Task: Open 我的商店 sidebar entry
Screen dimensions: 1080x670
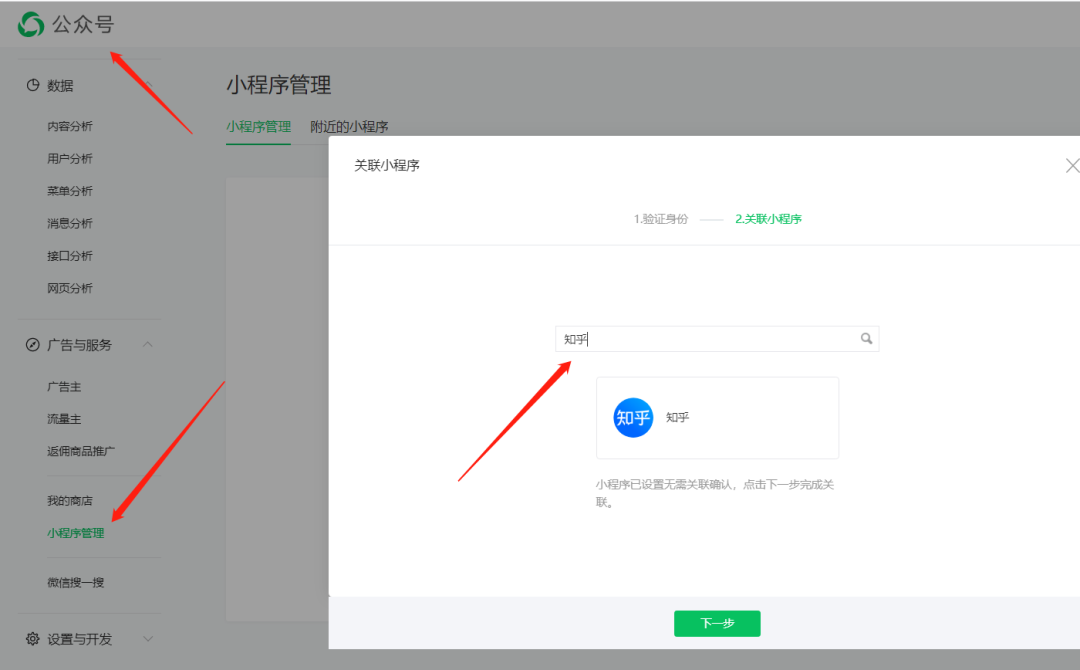Action: [x=70, y=501]
